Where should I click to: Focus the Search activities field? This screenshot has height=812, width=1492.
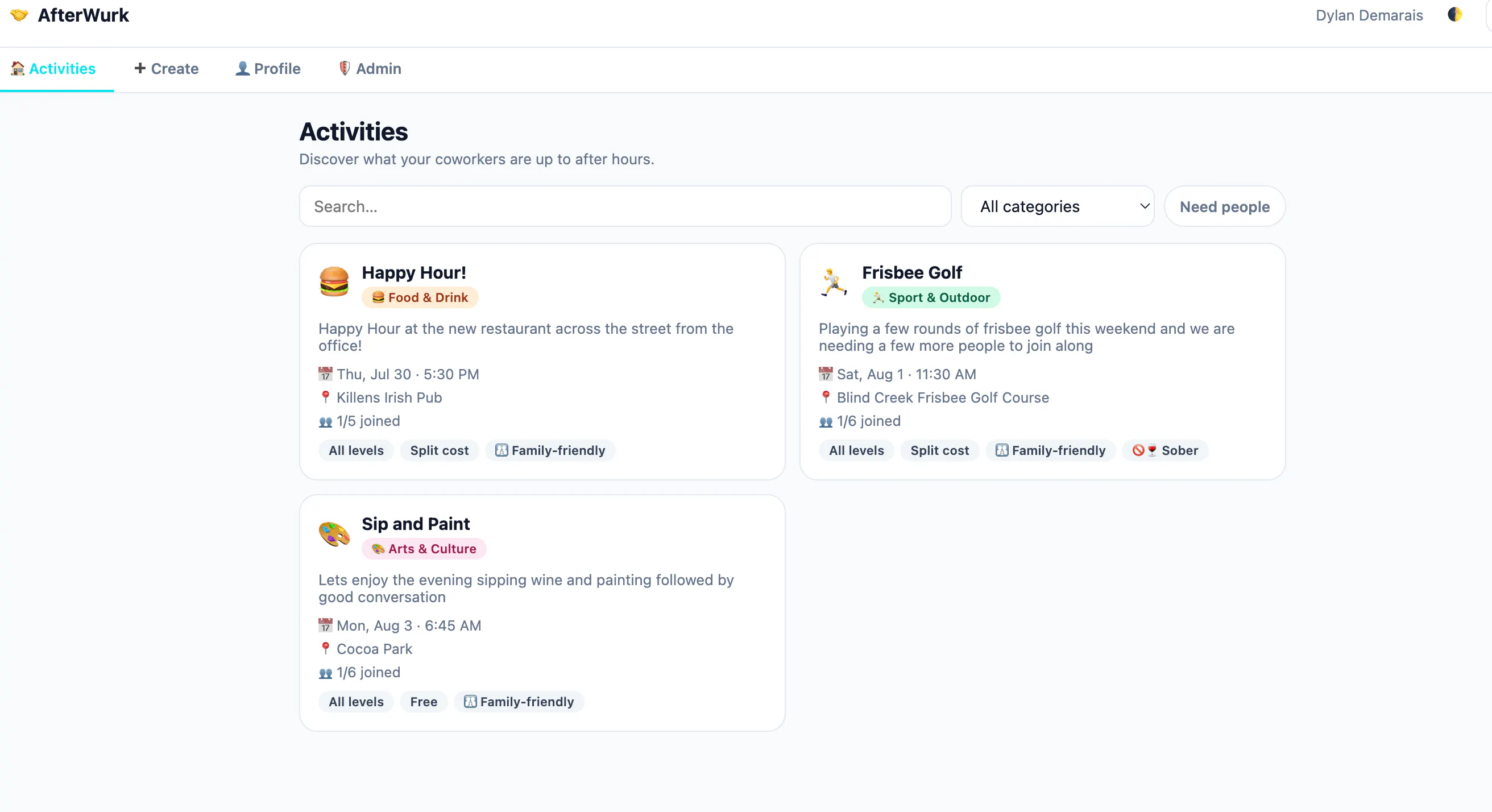pos(625,206)
